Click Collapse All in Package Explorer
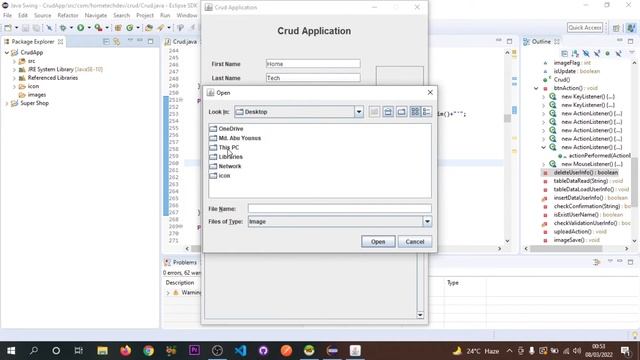640x360 pixels. click(x=106, y=42)
